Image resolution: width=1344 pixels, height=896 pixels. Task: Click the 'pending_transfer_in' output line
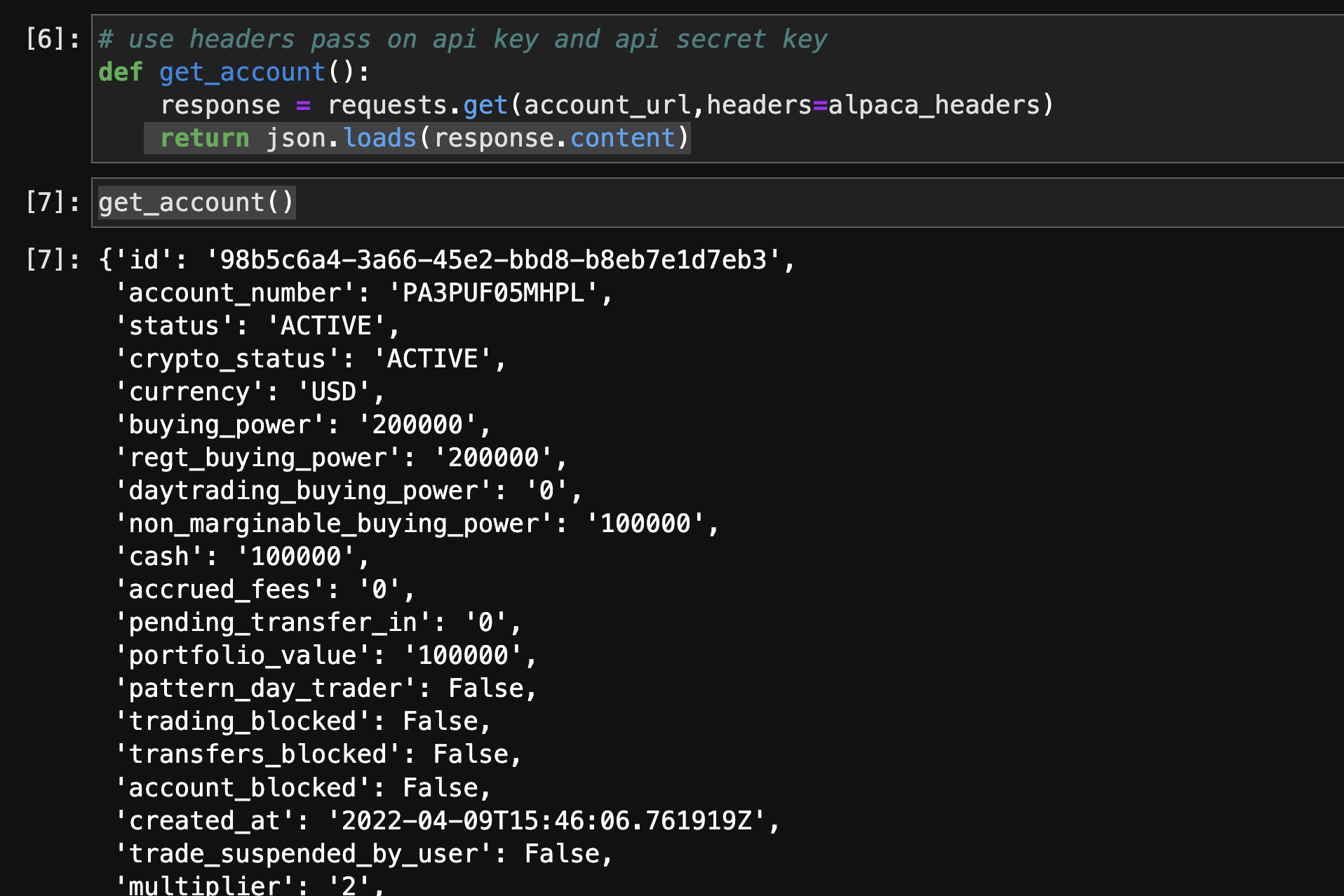click(x=318, y=623)
